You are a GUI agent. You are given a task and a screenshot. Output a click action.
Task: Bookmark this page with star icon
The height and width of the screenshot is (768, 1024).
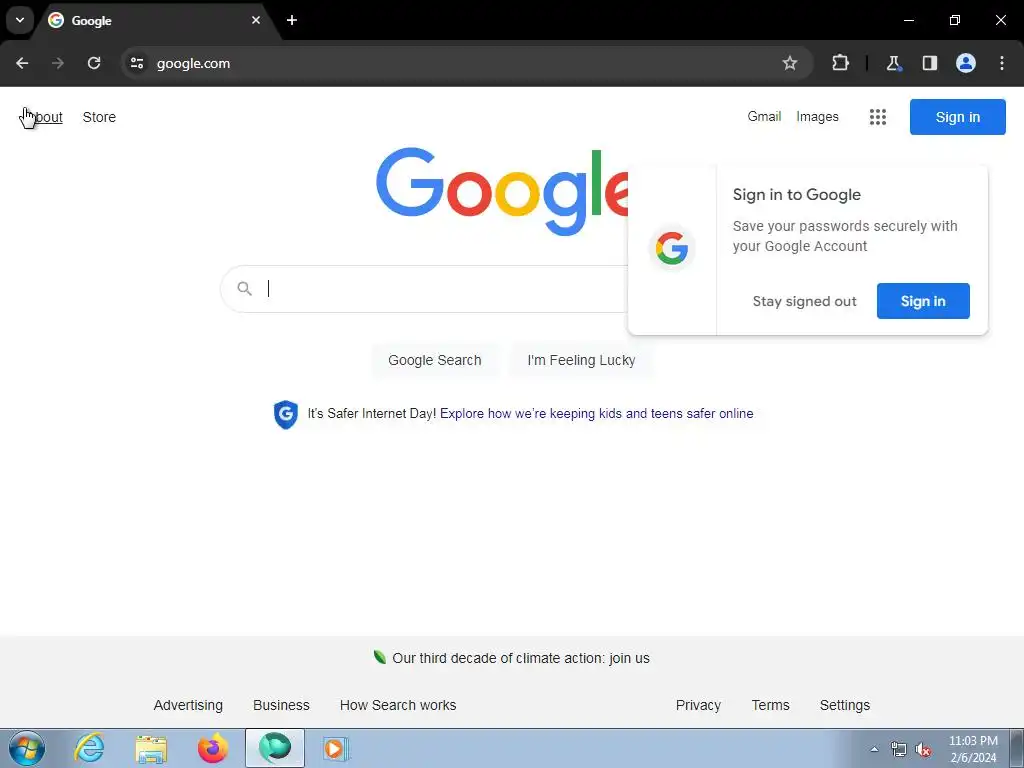point(790,63)
